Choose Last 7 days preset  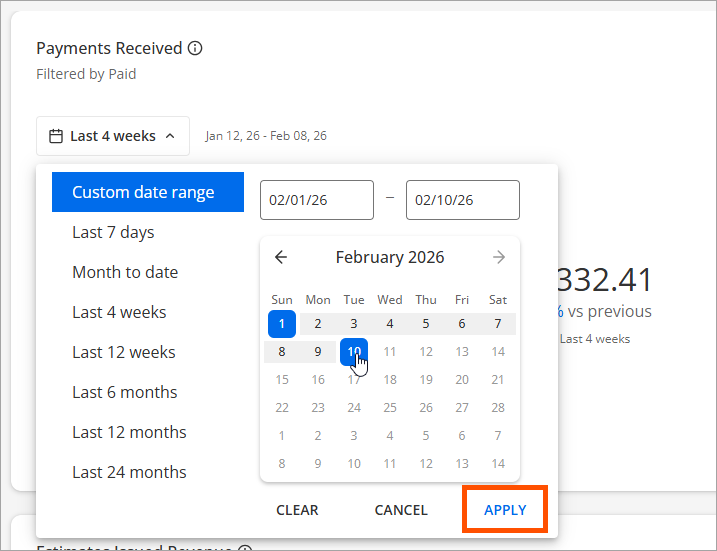(113, 232)
